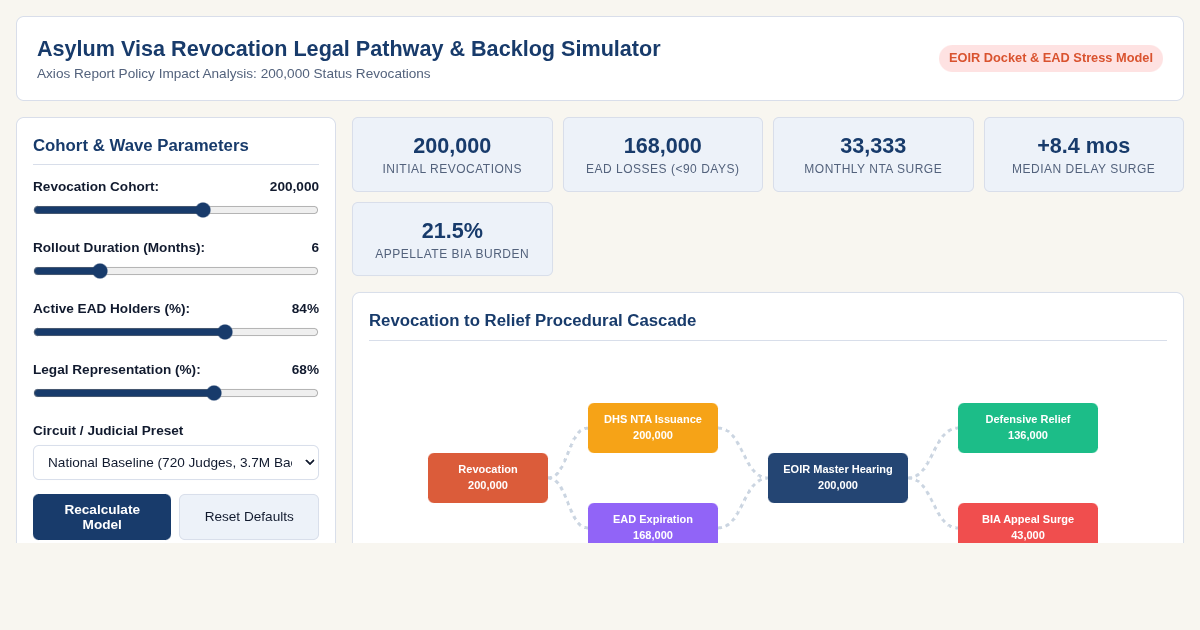
Task: Adjust the Rollout Duration slider
Action: point(176,271)
